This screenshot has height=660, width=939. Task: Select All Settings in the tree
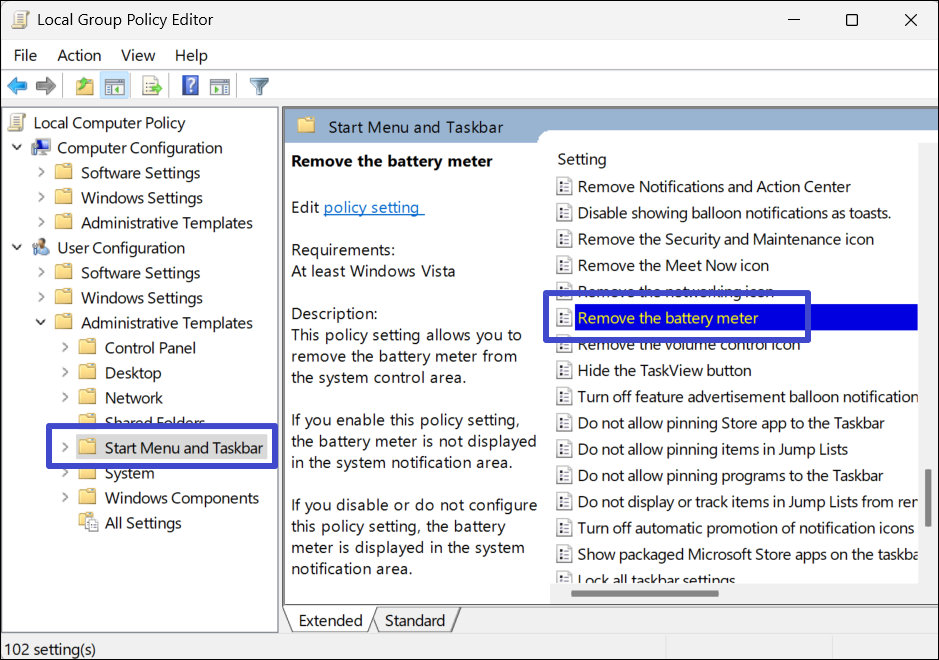(143, 523)
